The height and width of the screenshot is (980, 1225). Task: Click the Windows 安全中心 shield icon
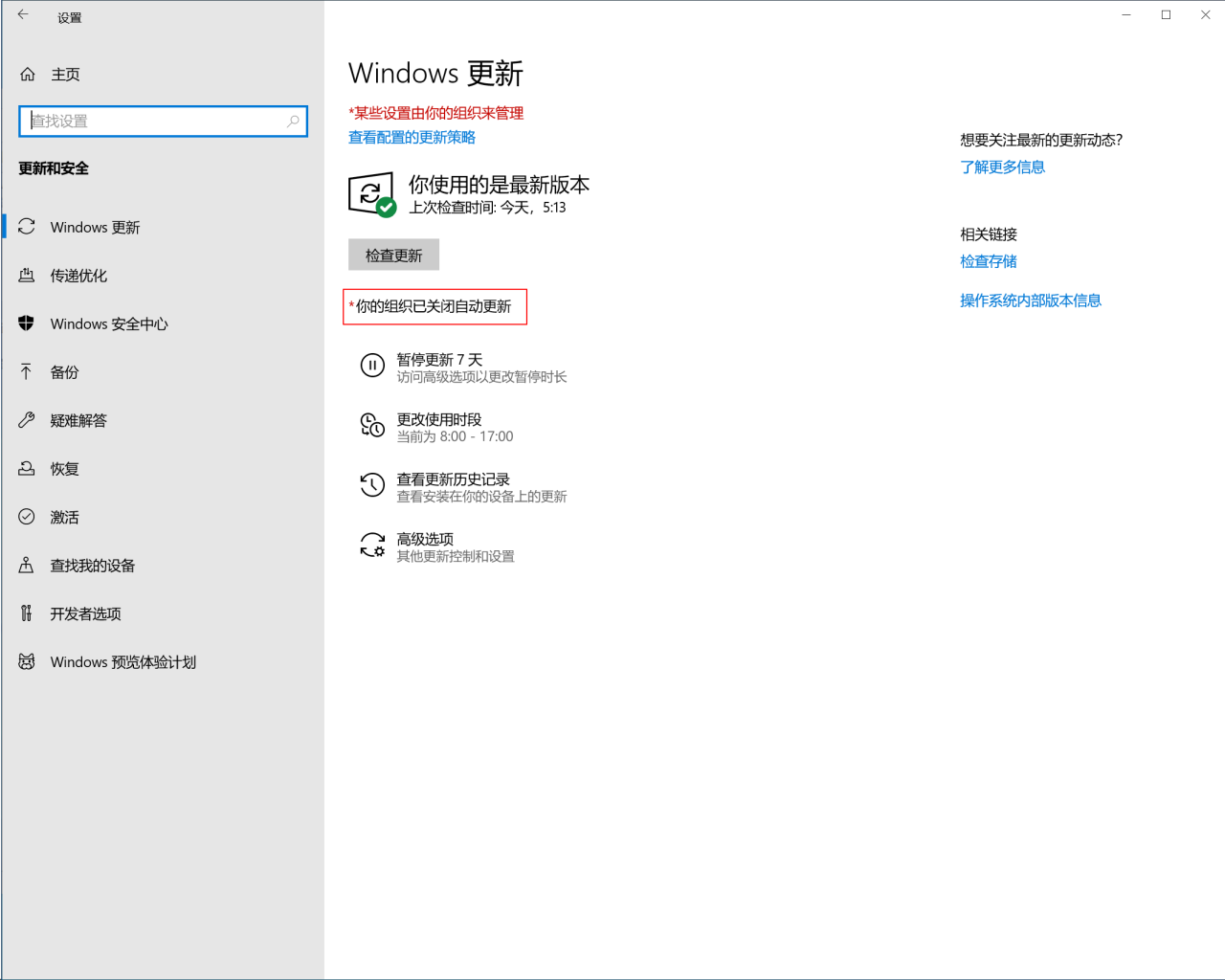click(27, 323)
